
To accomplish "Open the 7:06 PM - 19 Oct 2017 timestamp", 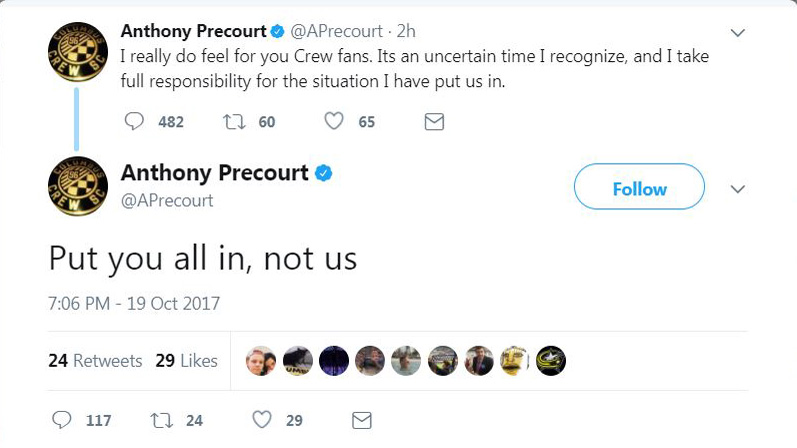I will (x=134, y=303).
